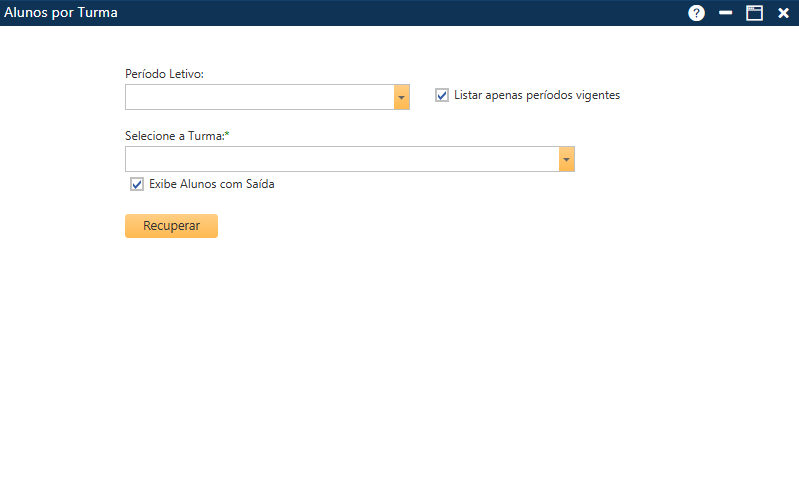Click inside the Período Letivo field
Viewport: 799px width, 501px height.
259,97
